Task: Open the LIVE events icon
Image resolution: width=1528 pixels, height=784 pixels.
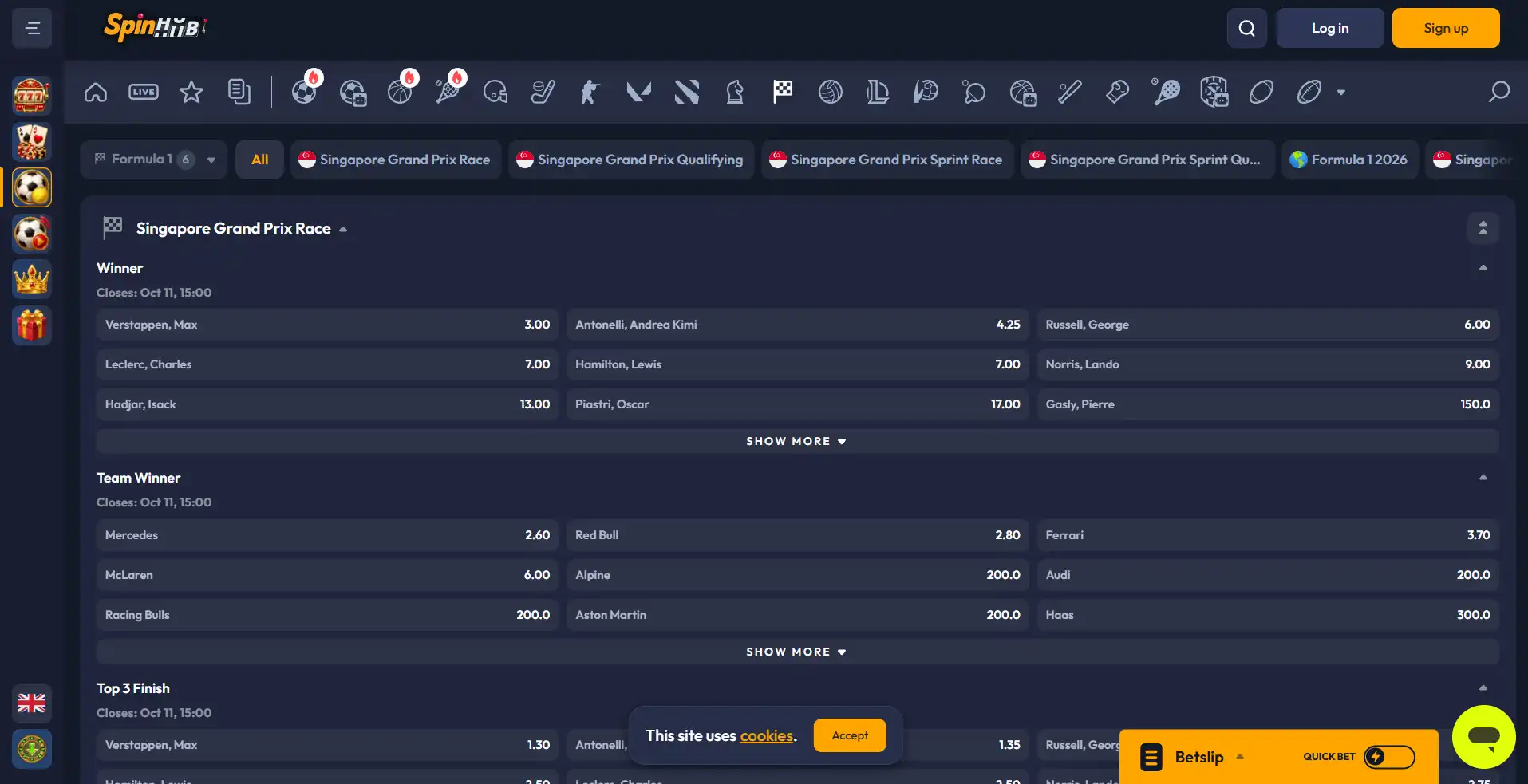Action: (x=144, y=93)
